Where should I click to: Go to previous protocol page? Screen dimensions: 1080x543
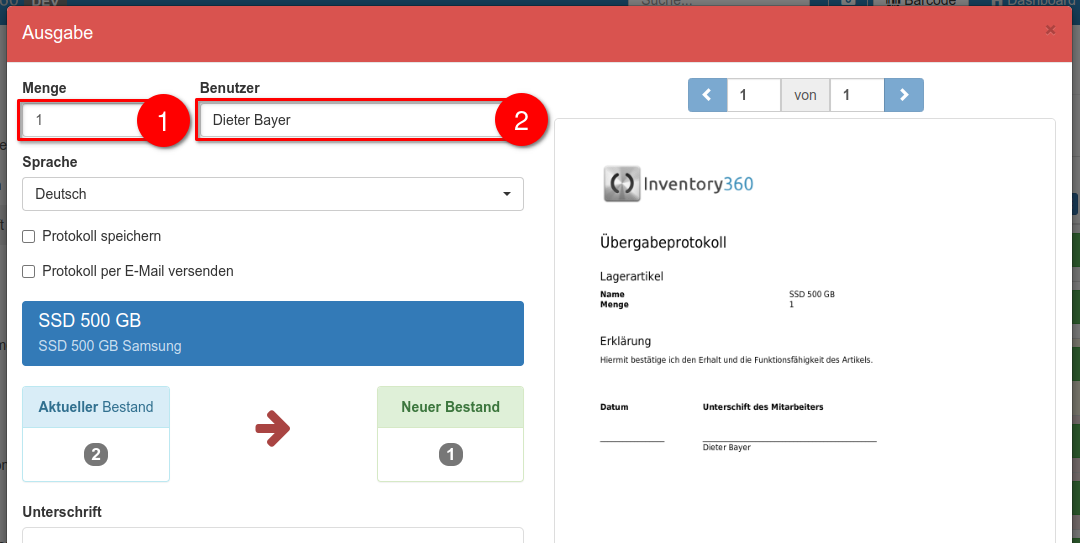707,95
